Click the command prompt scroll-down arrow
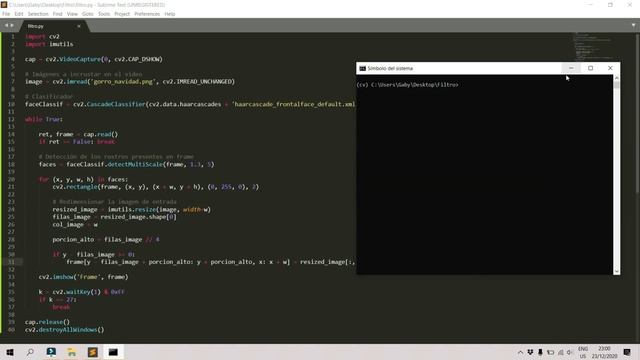640x360 pixels. pos(616,271)
